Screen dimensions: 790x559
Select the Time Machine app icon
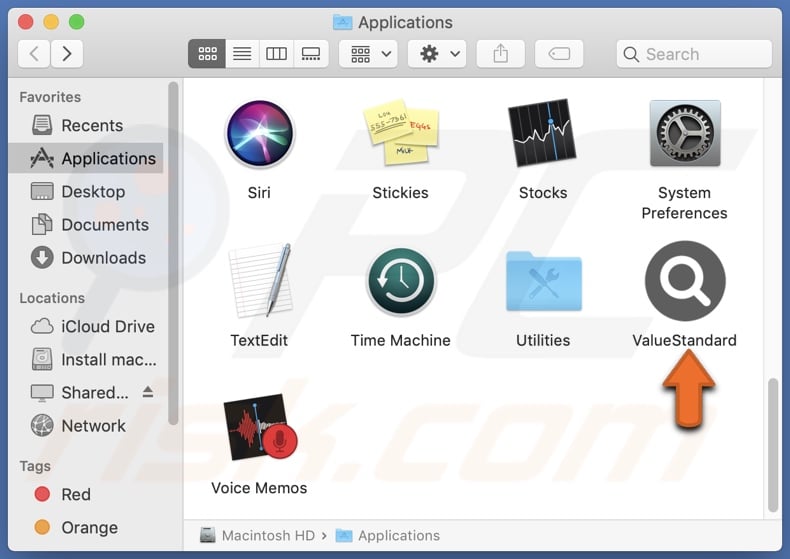pyautogui.click(x=401, y=281)
